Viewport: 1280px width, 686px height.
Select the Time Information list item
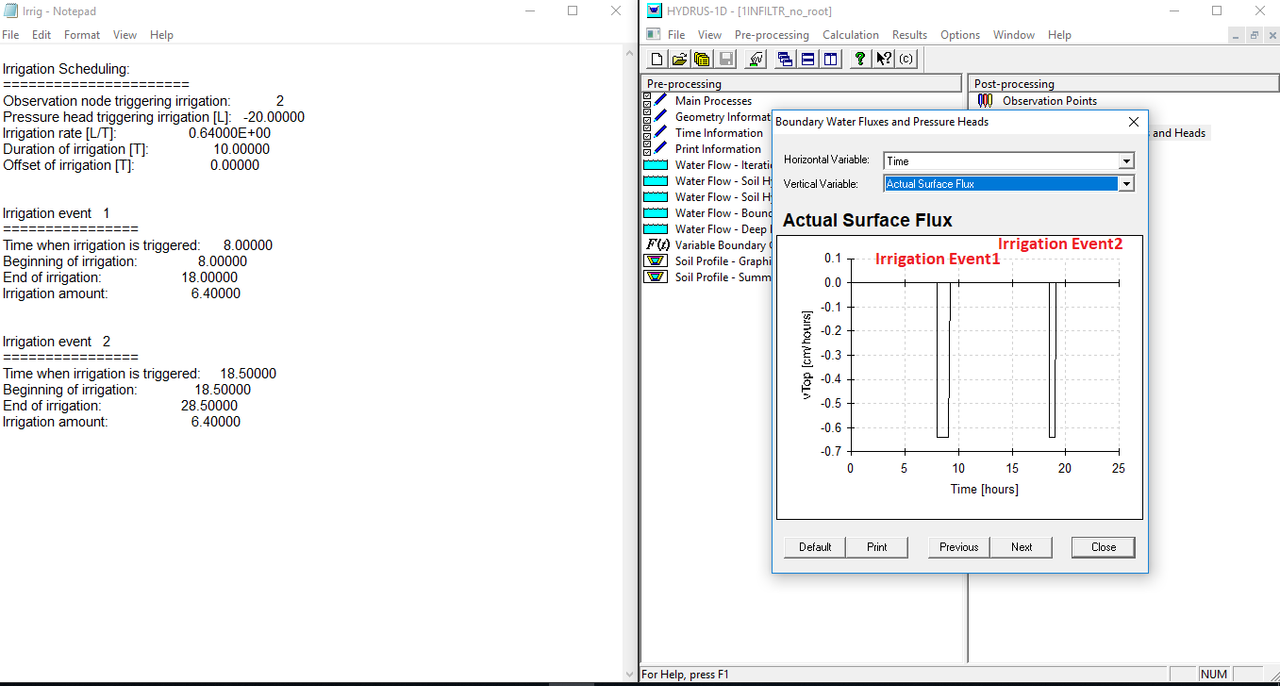pyautogui.click(x=718, y=133)
